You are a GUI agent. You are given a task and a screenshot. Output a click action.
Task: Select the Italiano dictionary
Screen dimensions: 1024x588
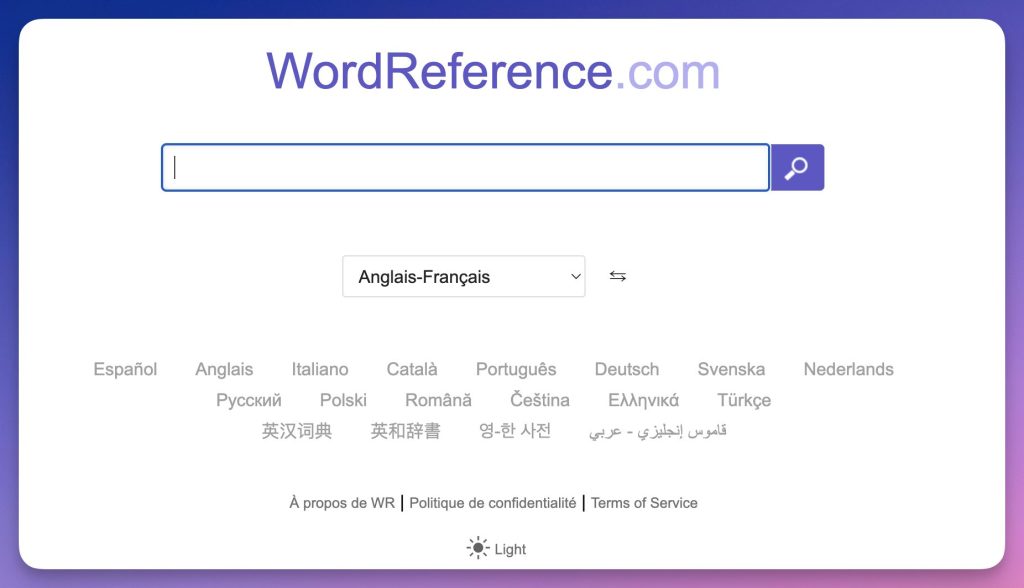point(319,369)
